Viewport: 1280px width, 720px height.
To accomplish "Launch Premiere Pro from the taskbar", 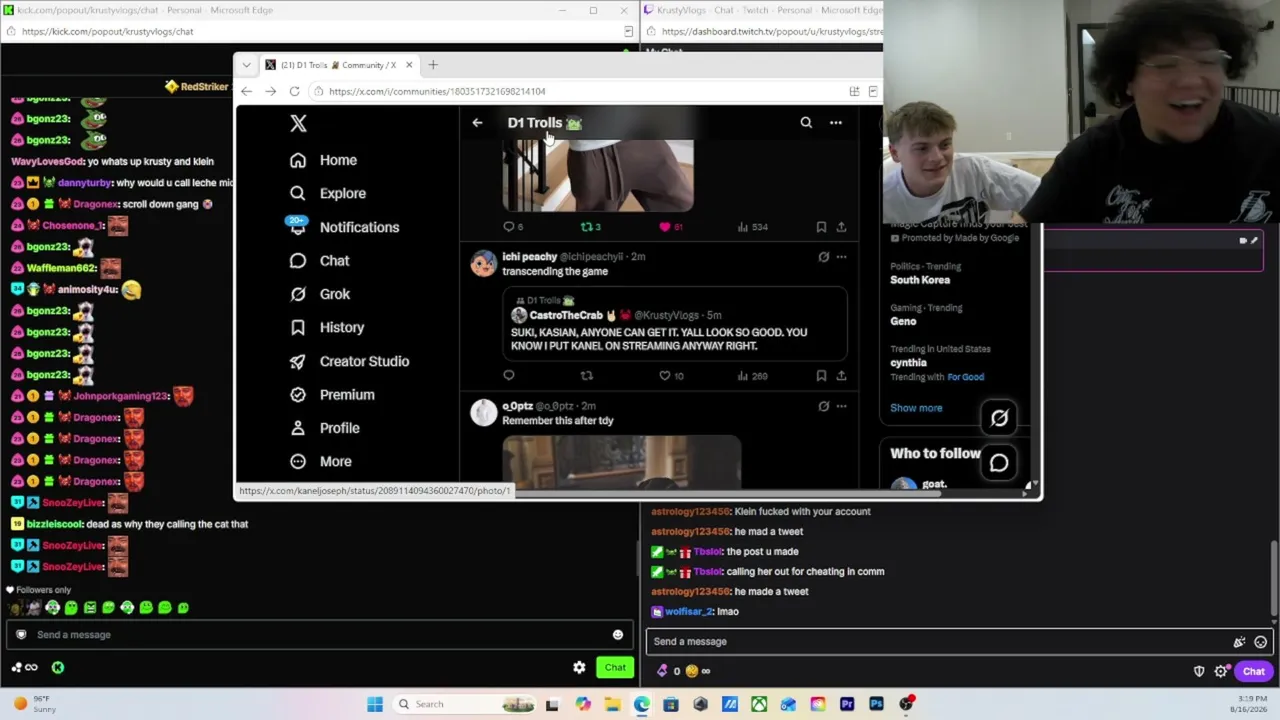I will click(x=847, y=704).
